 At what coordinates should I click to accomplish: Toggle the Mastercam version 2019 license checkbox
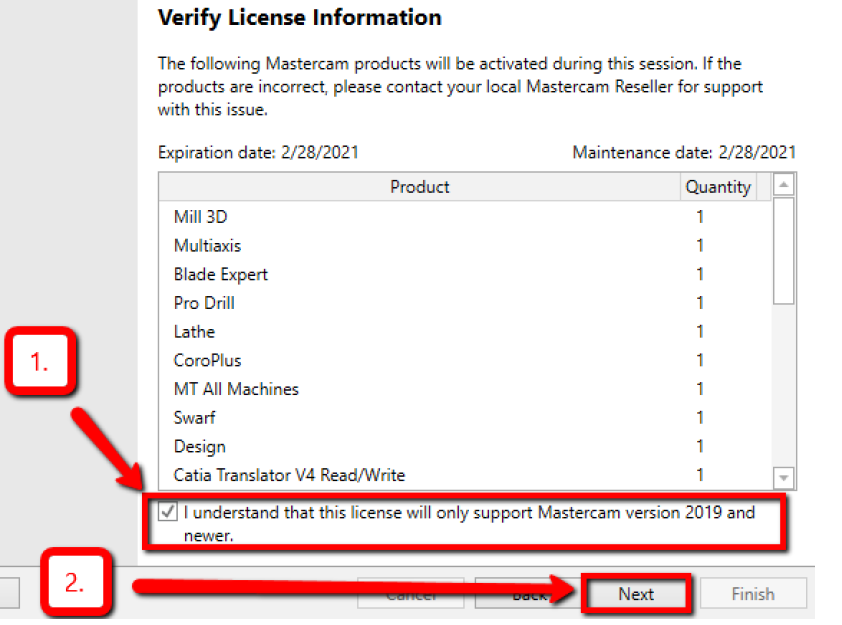point(168,511)
